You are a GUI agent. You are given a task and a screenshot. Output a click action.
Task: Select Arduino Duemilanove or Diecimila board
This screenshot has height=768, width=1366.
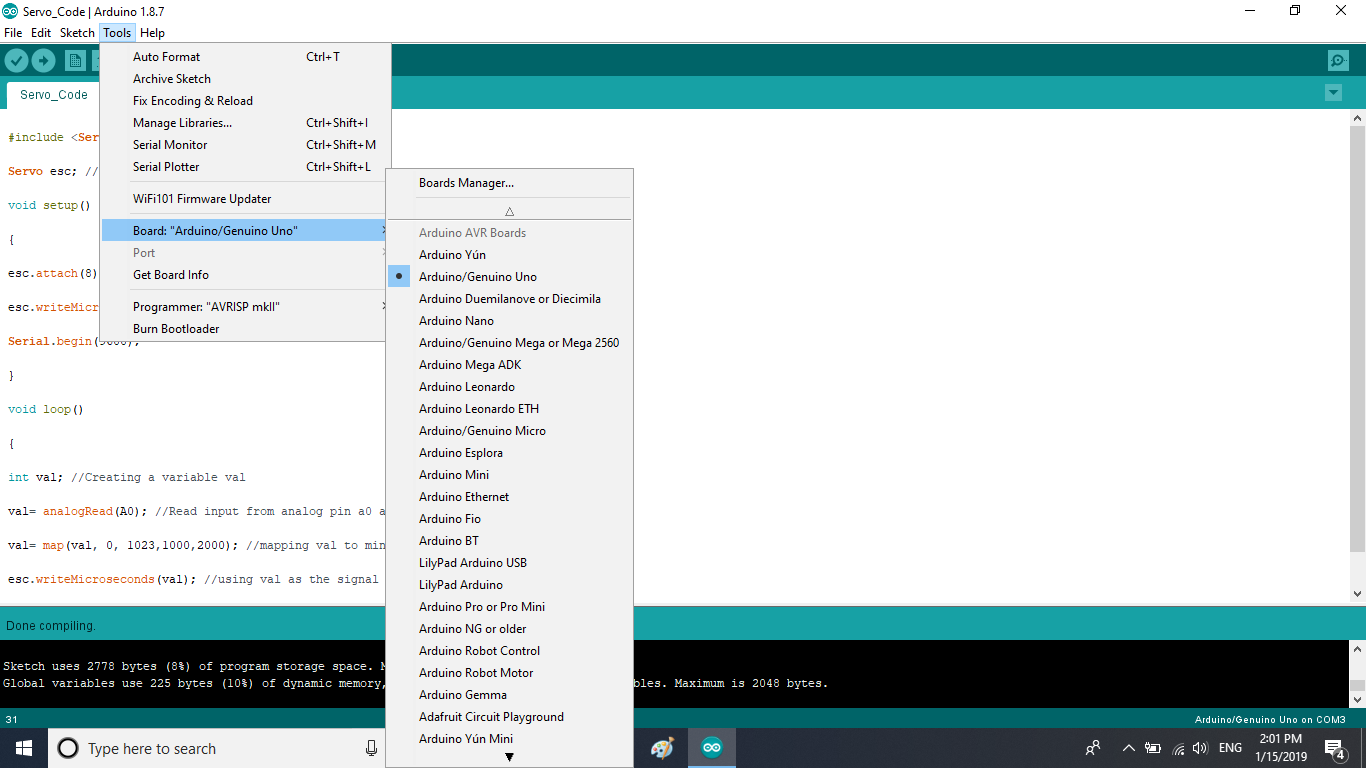(509, 299)
